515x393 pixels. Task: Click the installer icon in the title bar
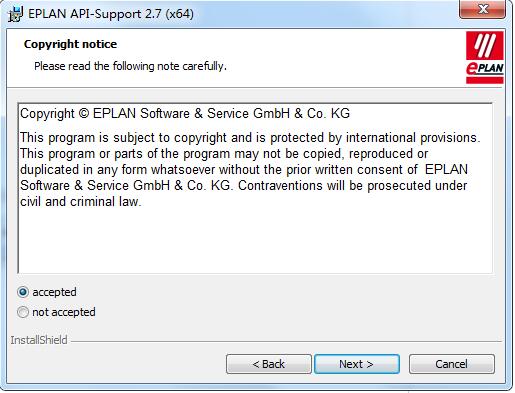pos(15,14)
